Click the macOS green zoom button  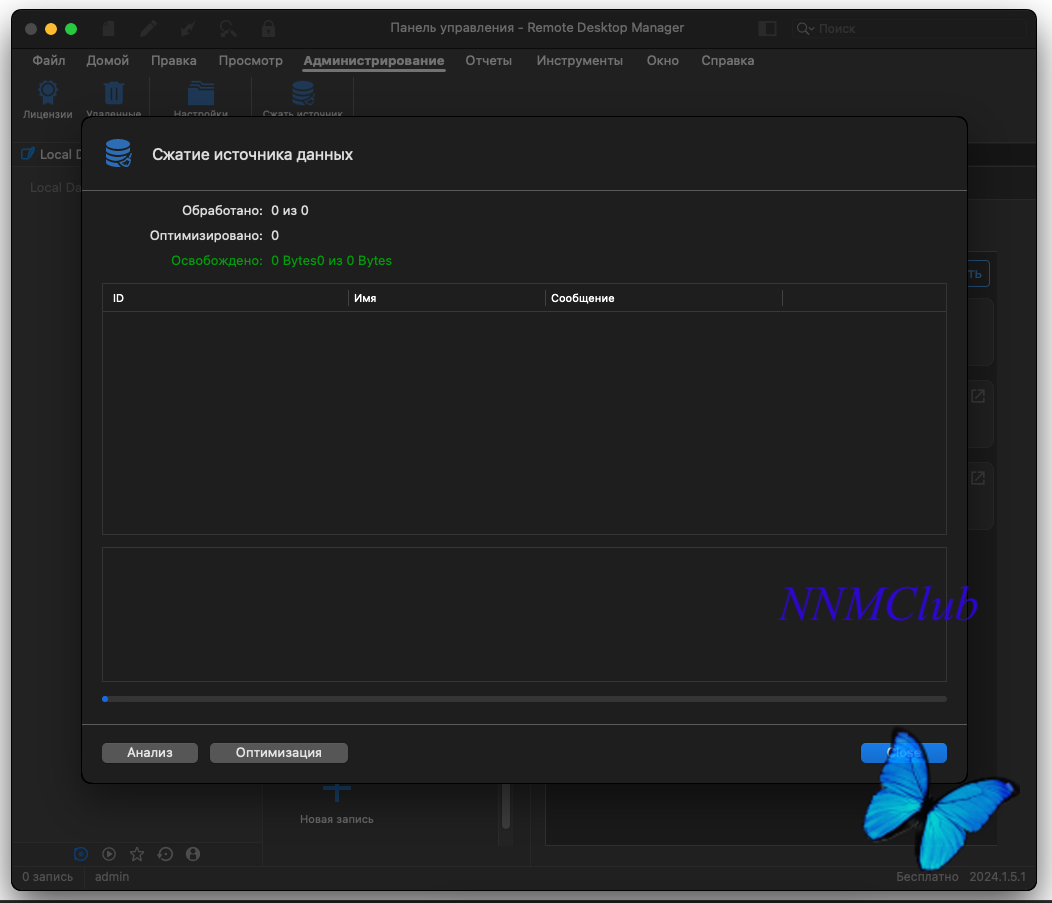point(71,29)
